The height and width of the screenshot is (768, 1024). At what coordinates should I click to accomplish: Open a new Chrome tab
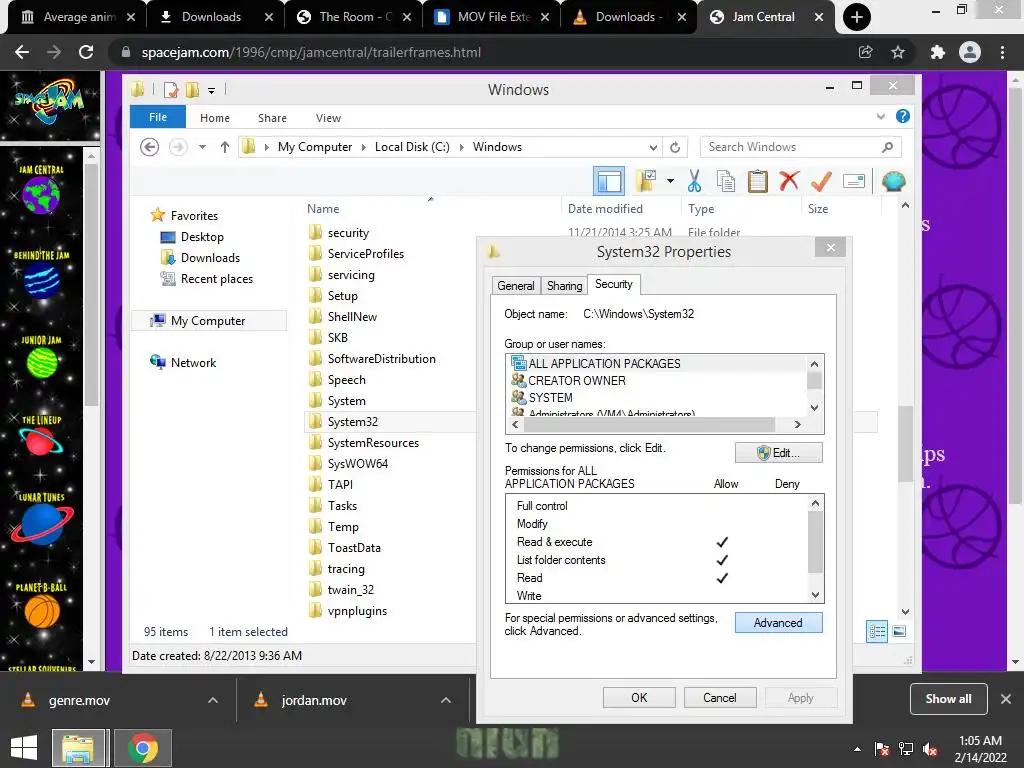coord(857,17)
